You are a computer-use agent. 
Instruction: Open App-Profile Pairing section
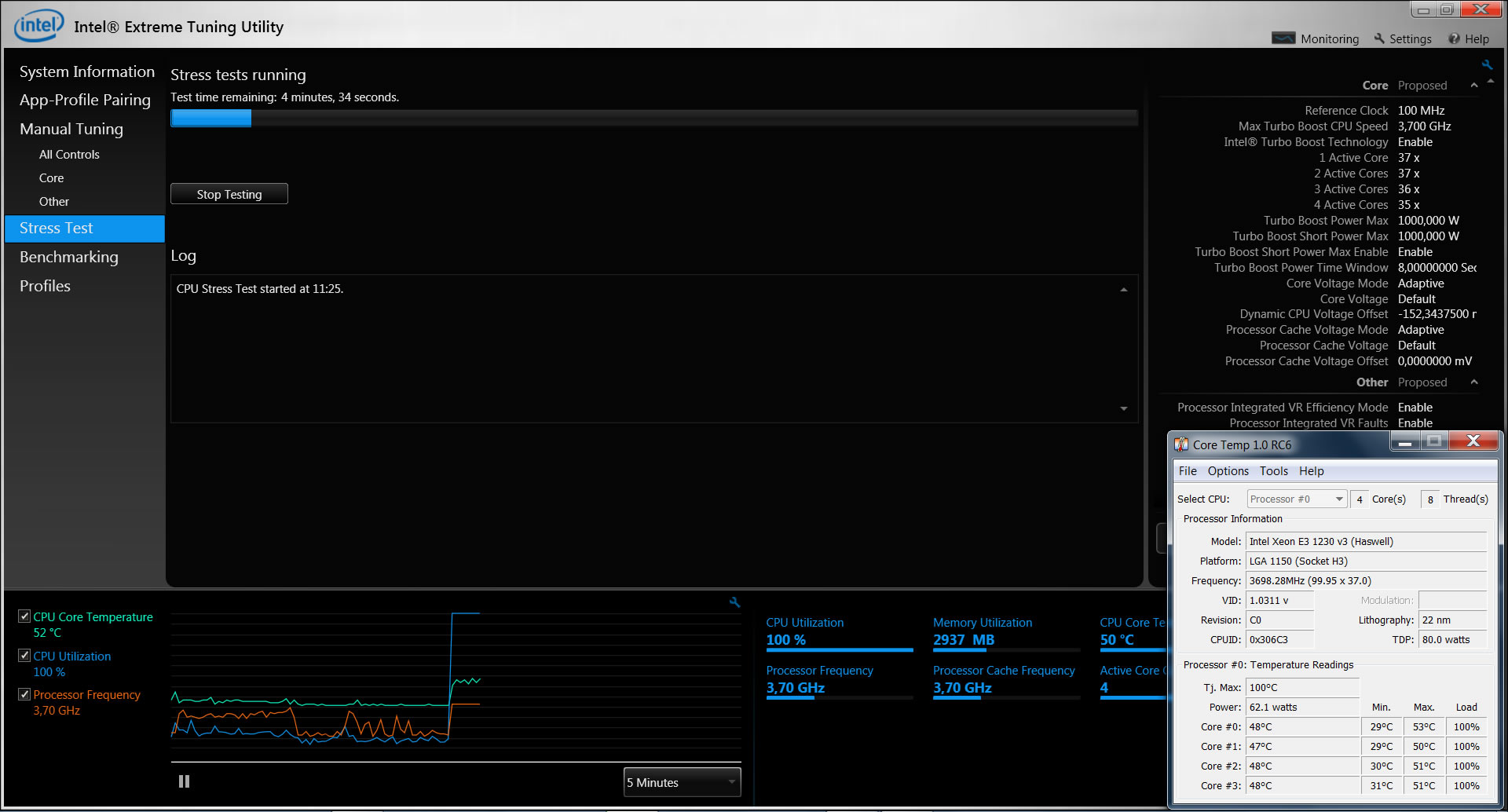[x=85, y=100]
